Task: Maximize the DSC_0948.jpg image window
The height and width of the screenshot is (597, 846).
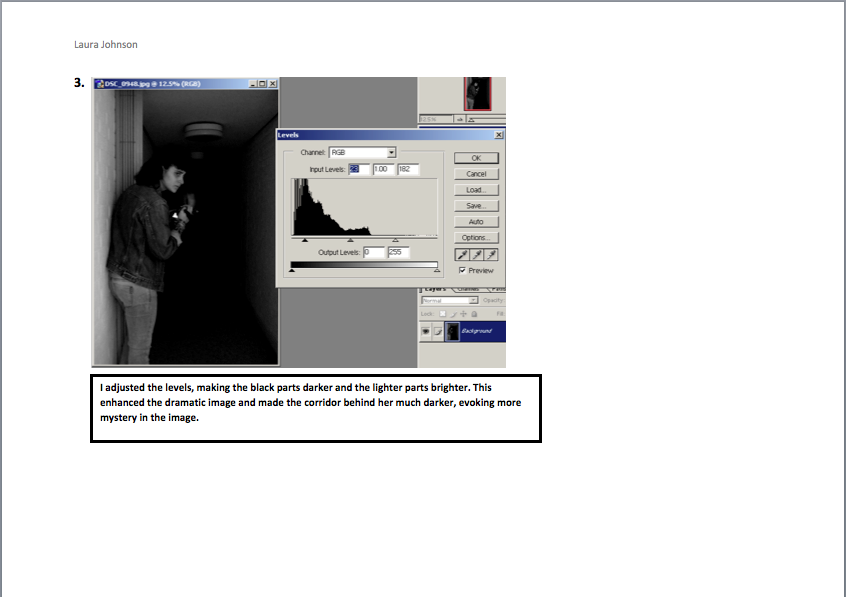Action: coord(262,84)
